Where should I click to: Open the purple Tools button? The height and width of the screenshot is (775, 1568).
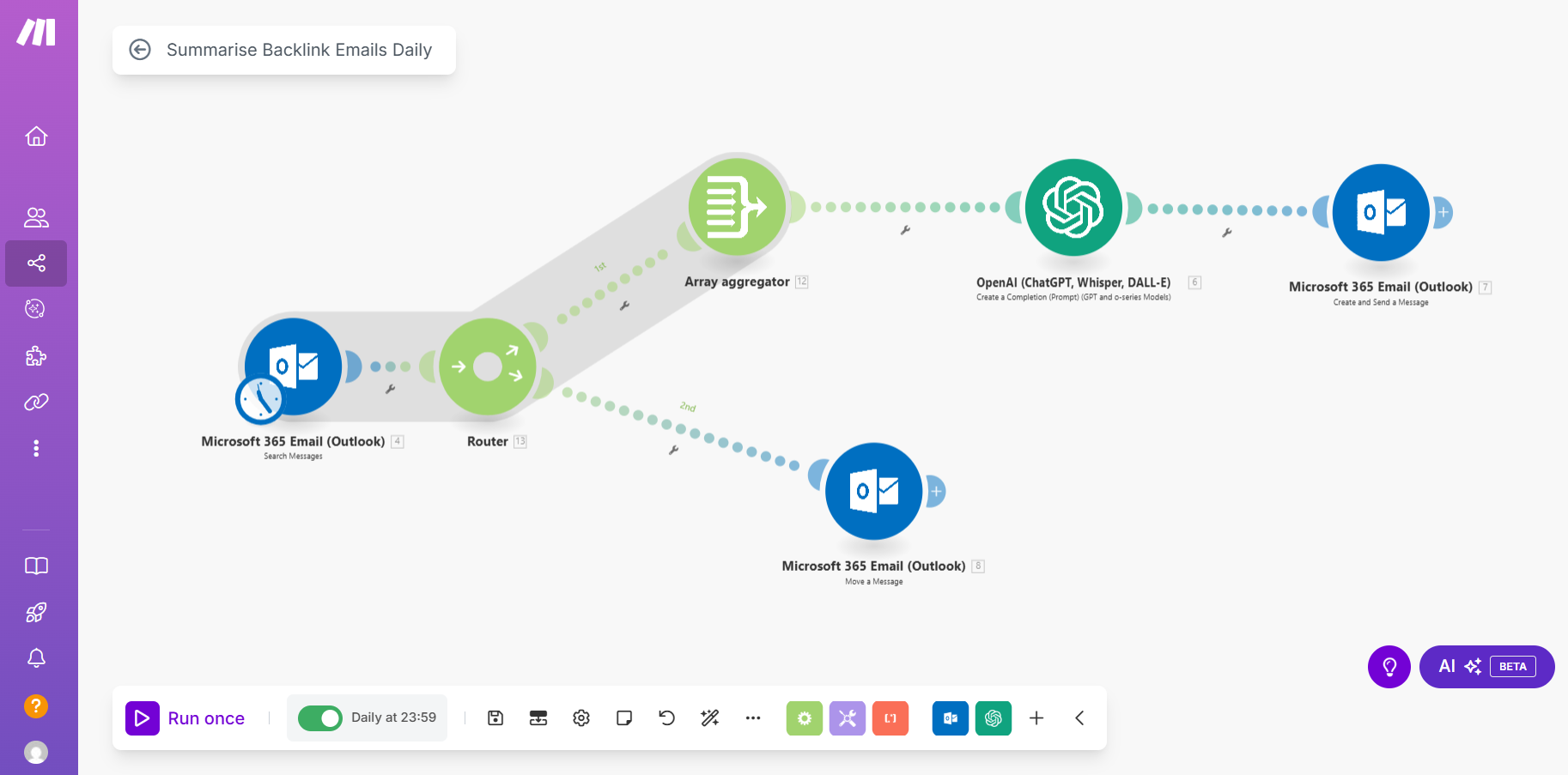[848, 718]
